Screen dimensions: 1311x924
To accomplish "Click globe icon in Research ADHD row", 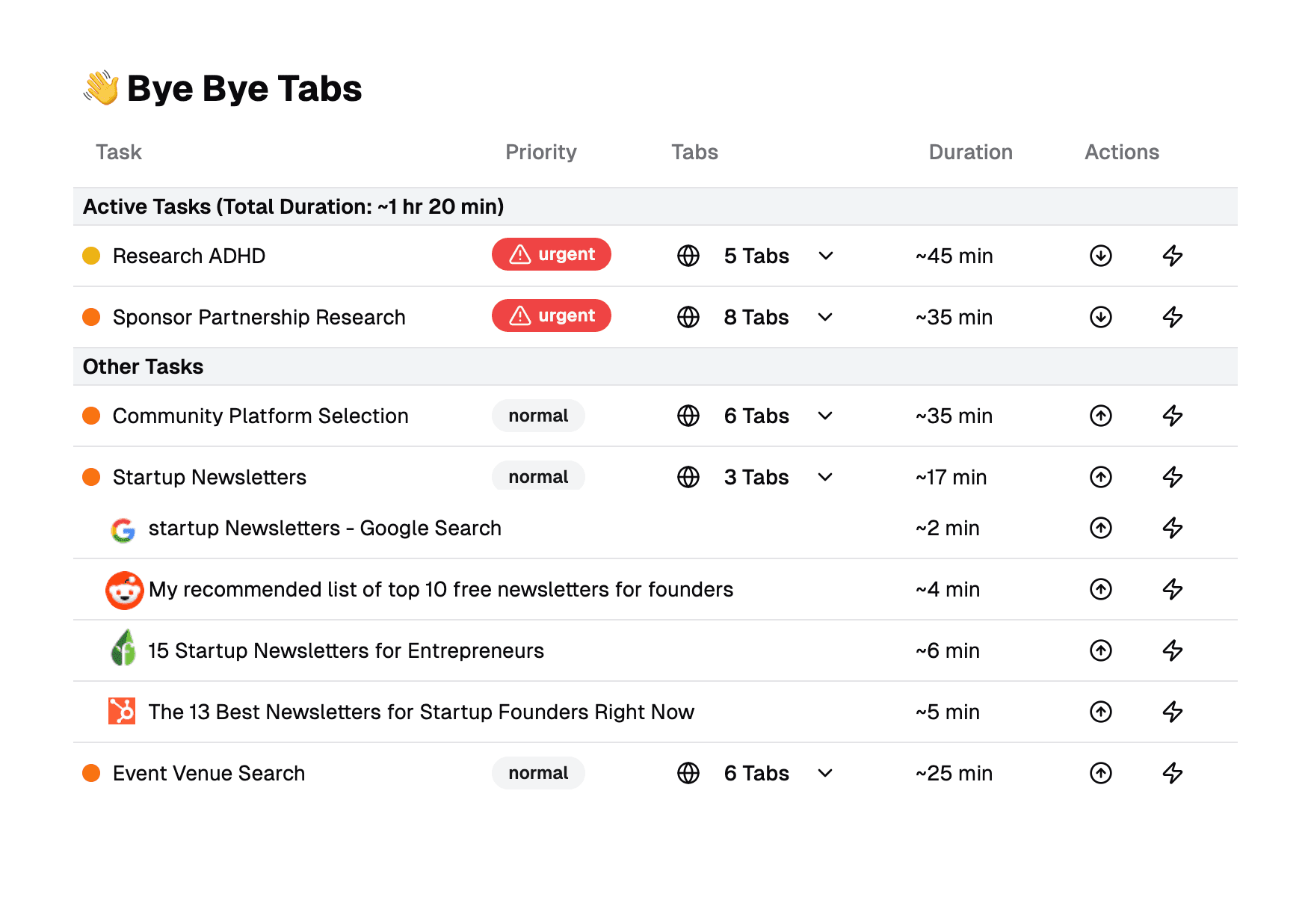I will click(x=688, y=256).
